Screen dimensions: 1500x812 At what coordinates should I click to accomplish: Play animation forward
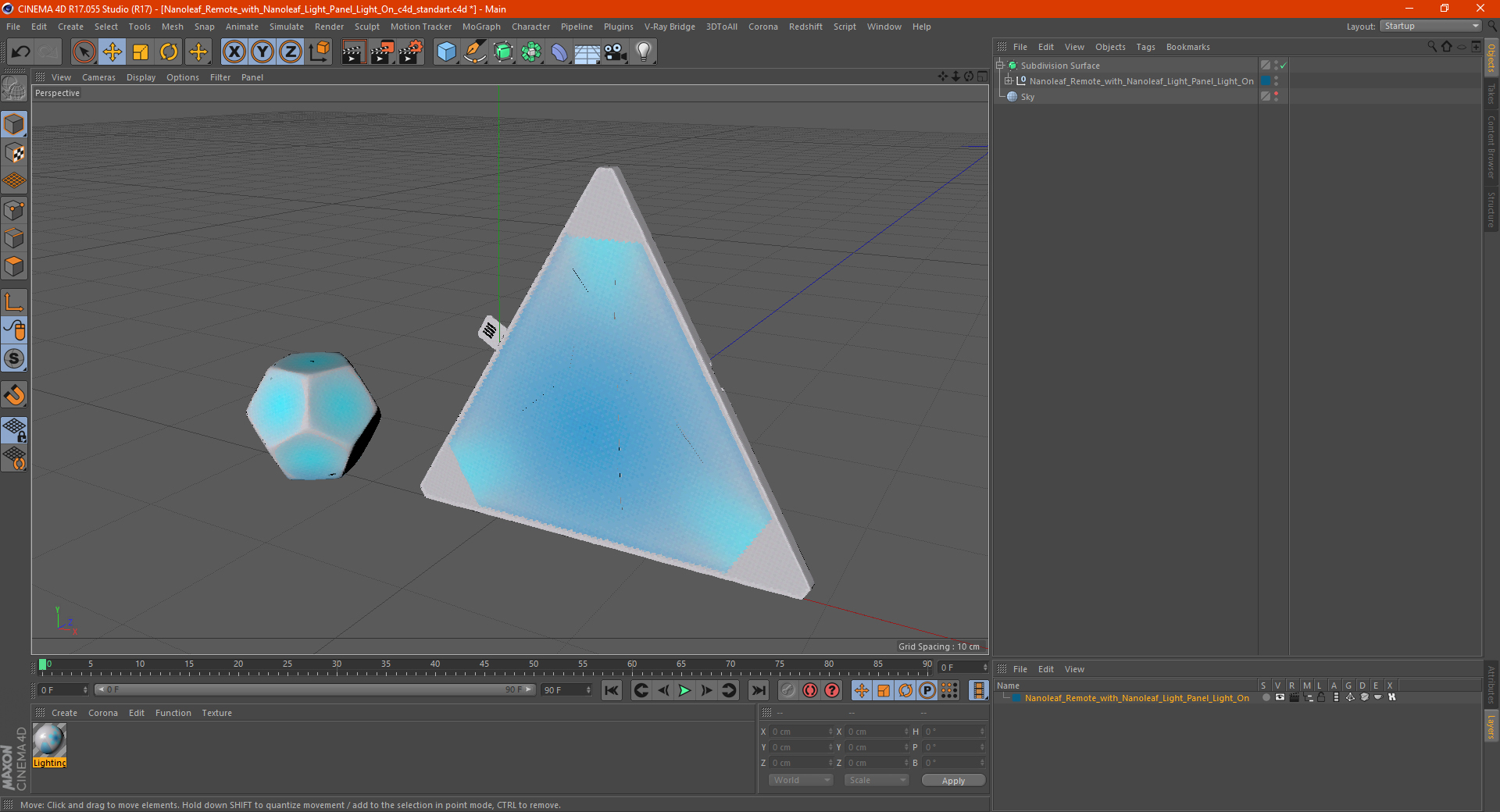(x=684, y=690)
